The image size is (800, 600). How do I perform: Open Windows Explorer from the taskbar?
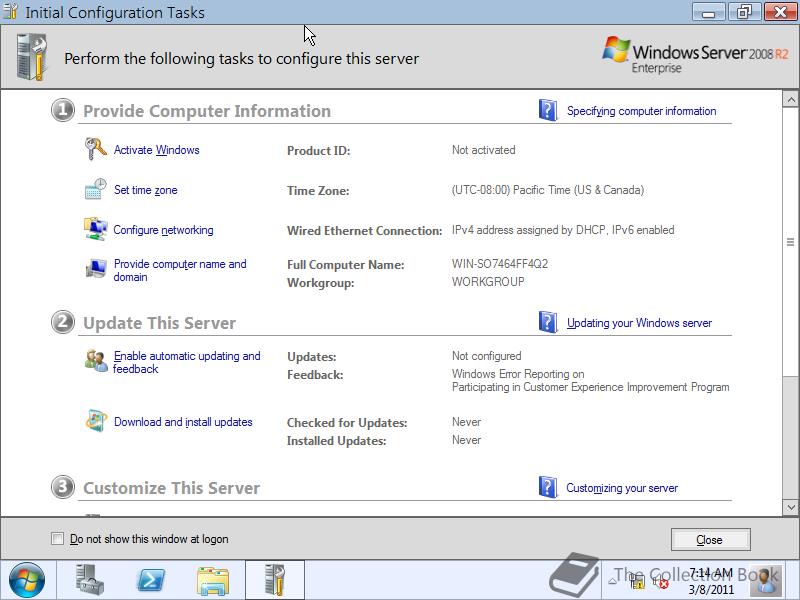(213, 581)
